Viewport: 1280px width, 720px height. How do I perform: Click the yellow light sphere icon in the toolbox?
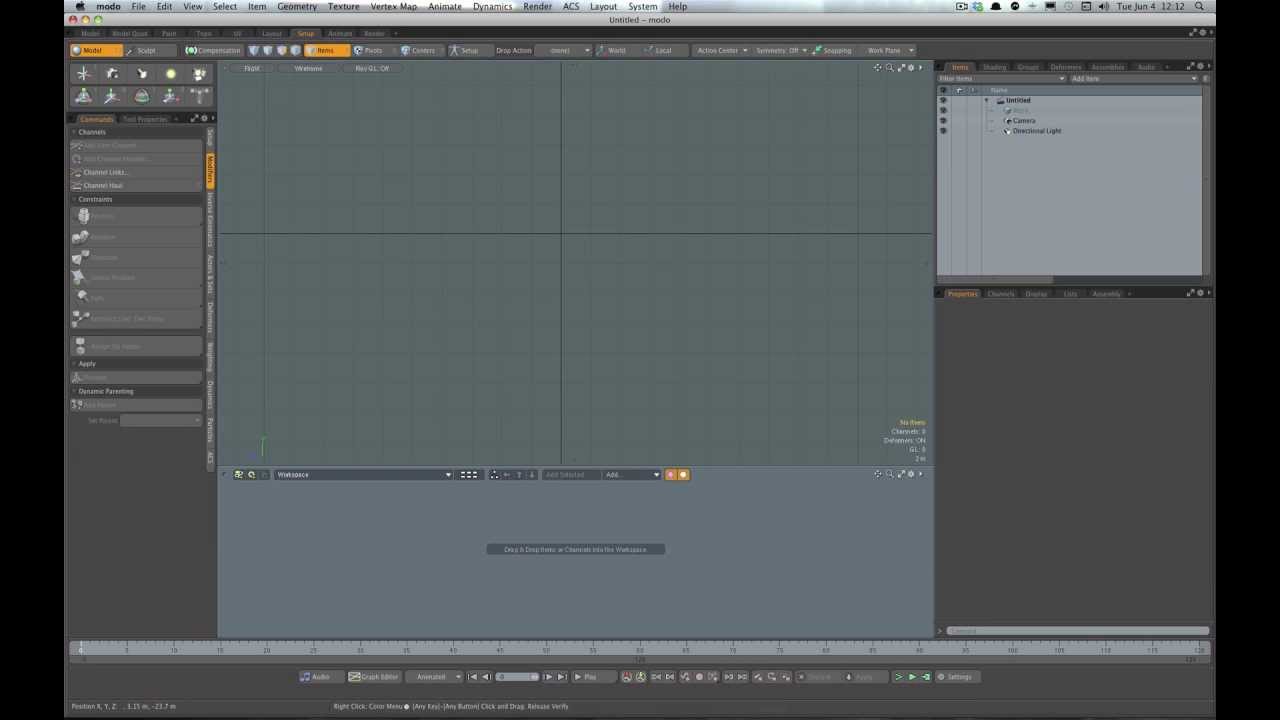coord(171,74)
